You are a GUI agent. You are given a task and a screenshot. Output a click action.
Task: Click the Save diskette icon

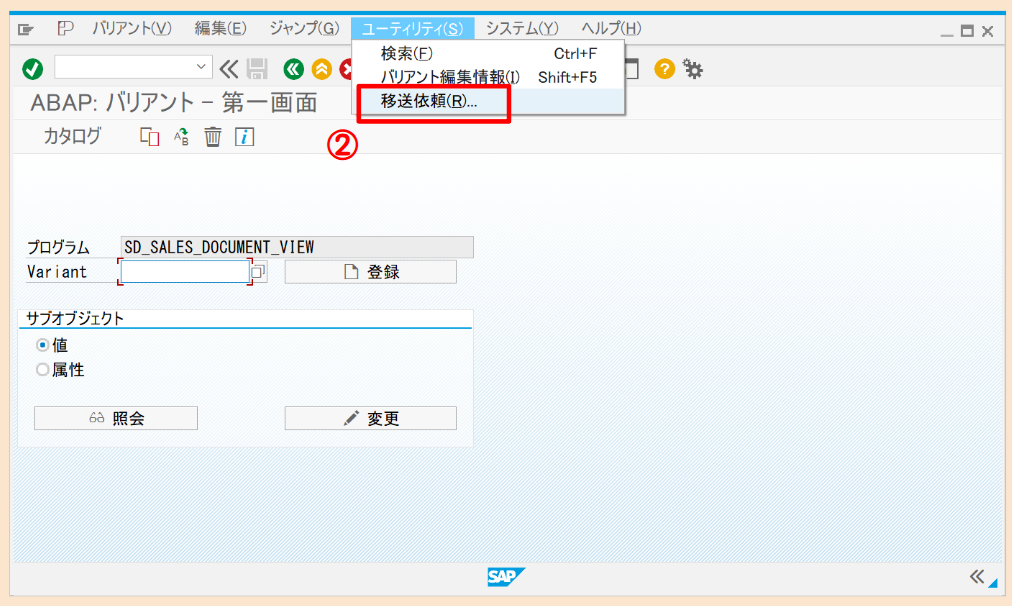click(x=257, y=68)
